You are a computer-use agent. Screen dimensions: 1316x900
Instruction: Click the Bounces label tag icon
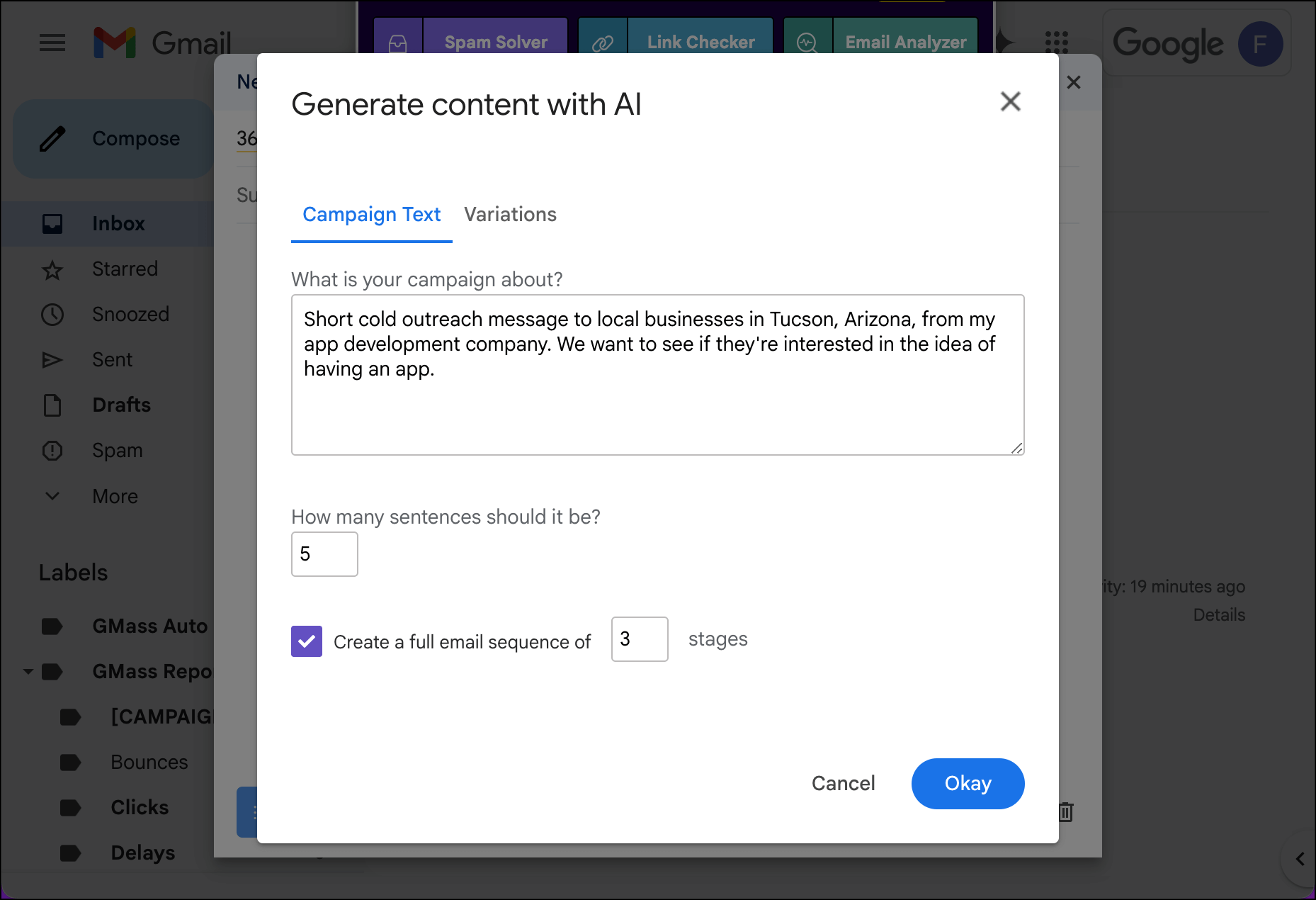point(71,763)
